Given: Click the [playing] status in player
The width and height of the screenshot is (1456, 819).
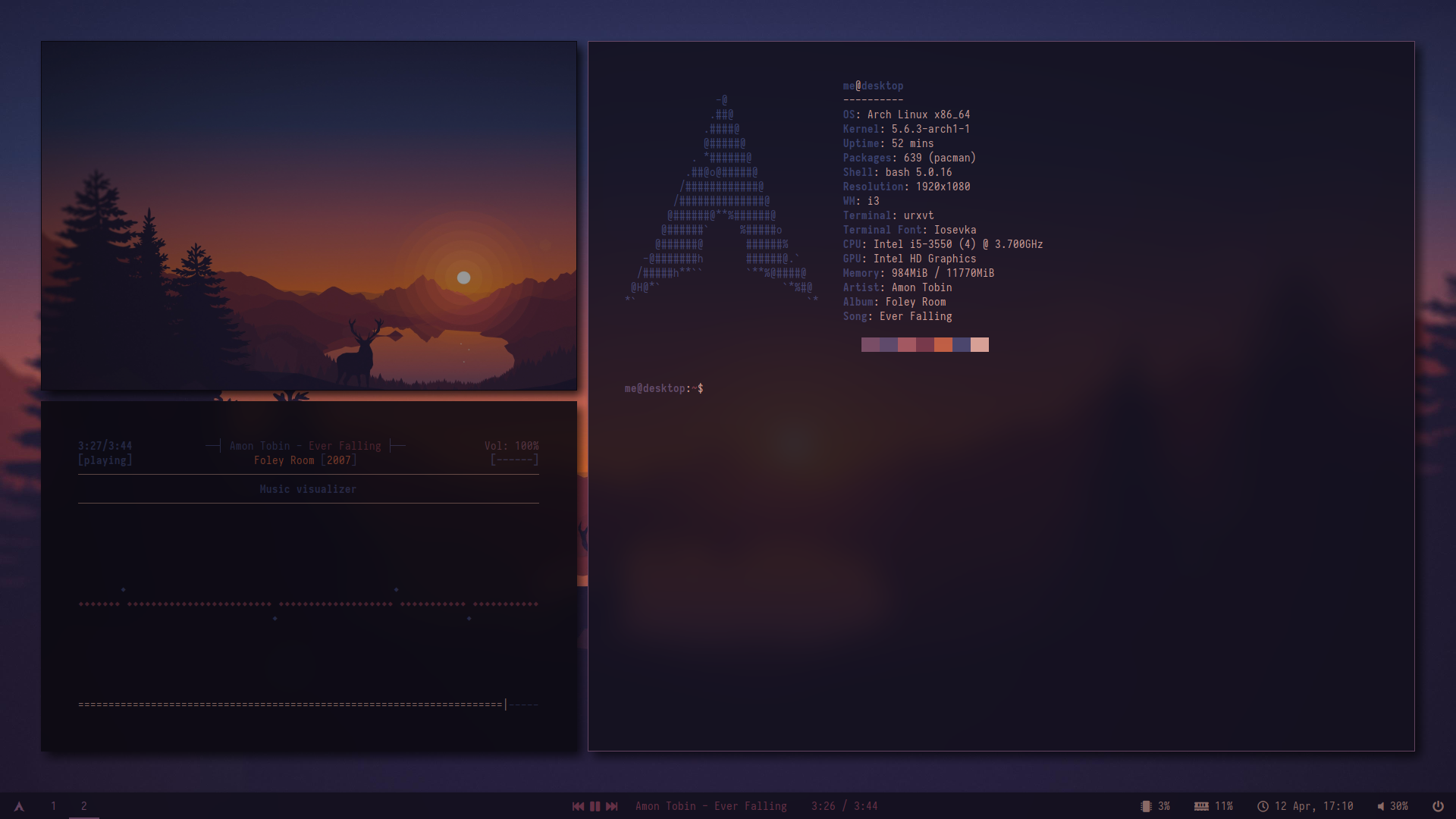Looking at the screenshot, I should pos(105,460).
